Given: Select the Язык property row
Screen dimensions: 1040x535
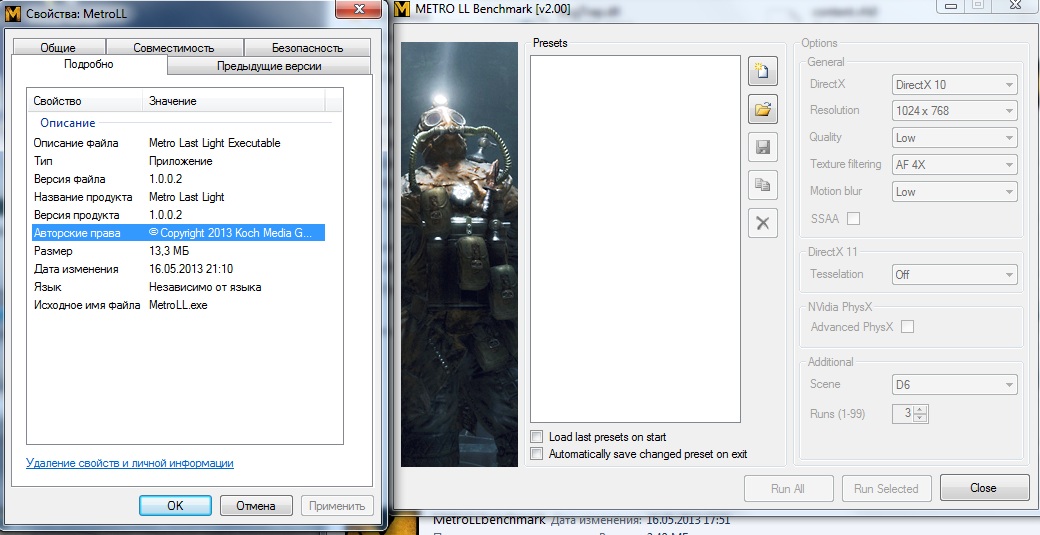Looking at the screenshot, I should (x=178, y=287).
